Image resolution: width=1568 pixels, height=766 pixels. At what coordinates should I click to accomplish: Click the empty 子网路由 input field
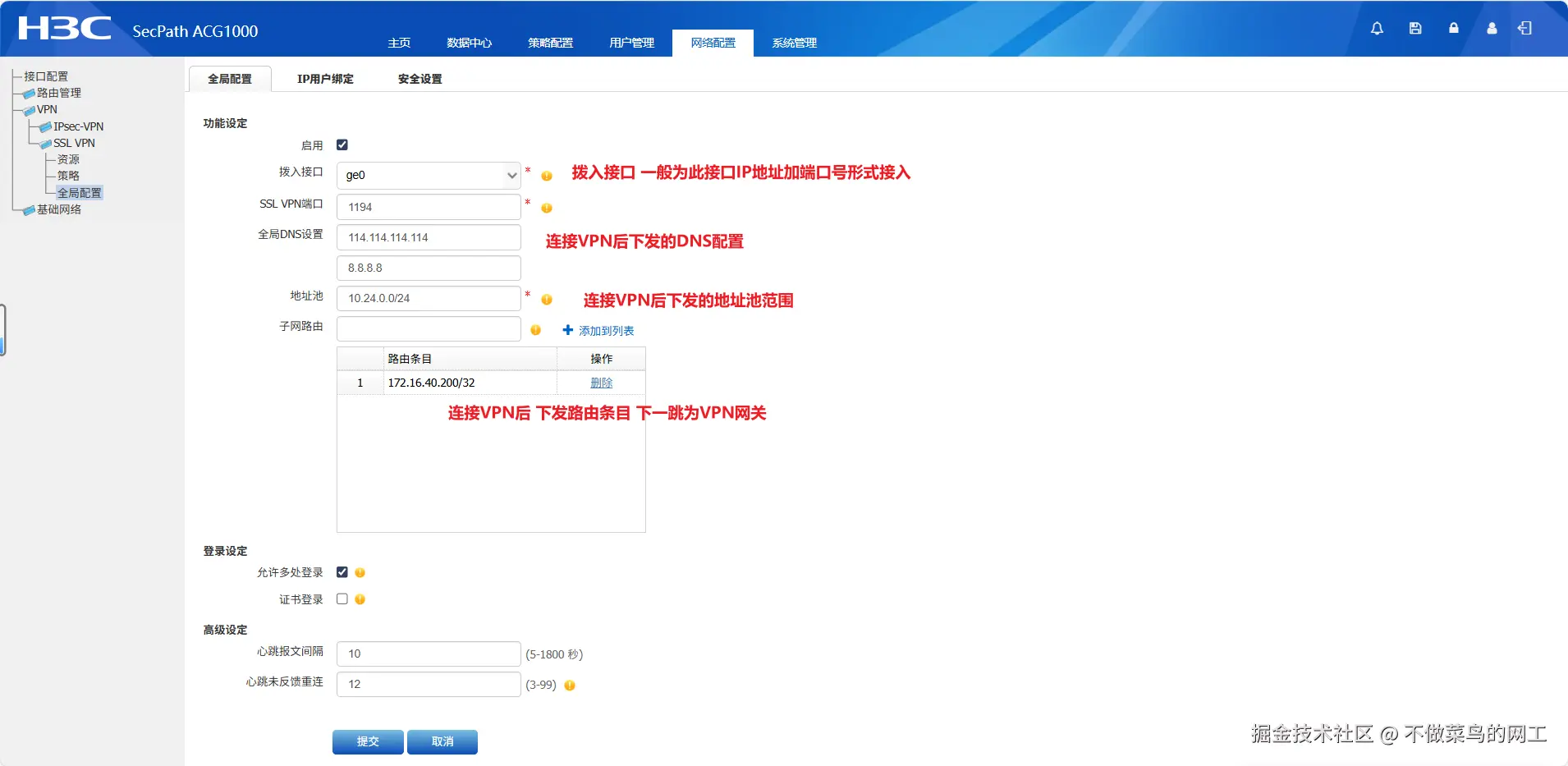click(x=429, y=328)
